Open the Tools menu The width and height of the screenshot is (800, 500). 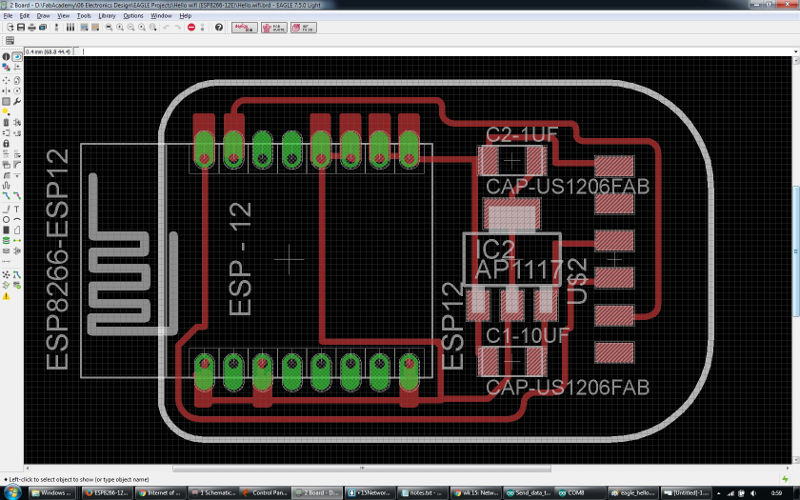point(84,16)
